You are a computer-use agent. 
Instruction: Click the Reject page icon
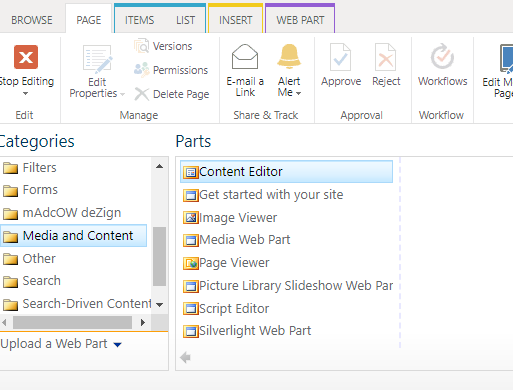(385, 57)
